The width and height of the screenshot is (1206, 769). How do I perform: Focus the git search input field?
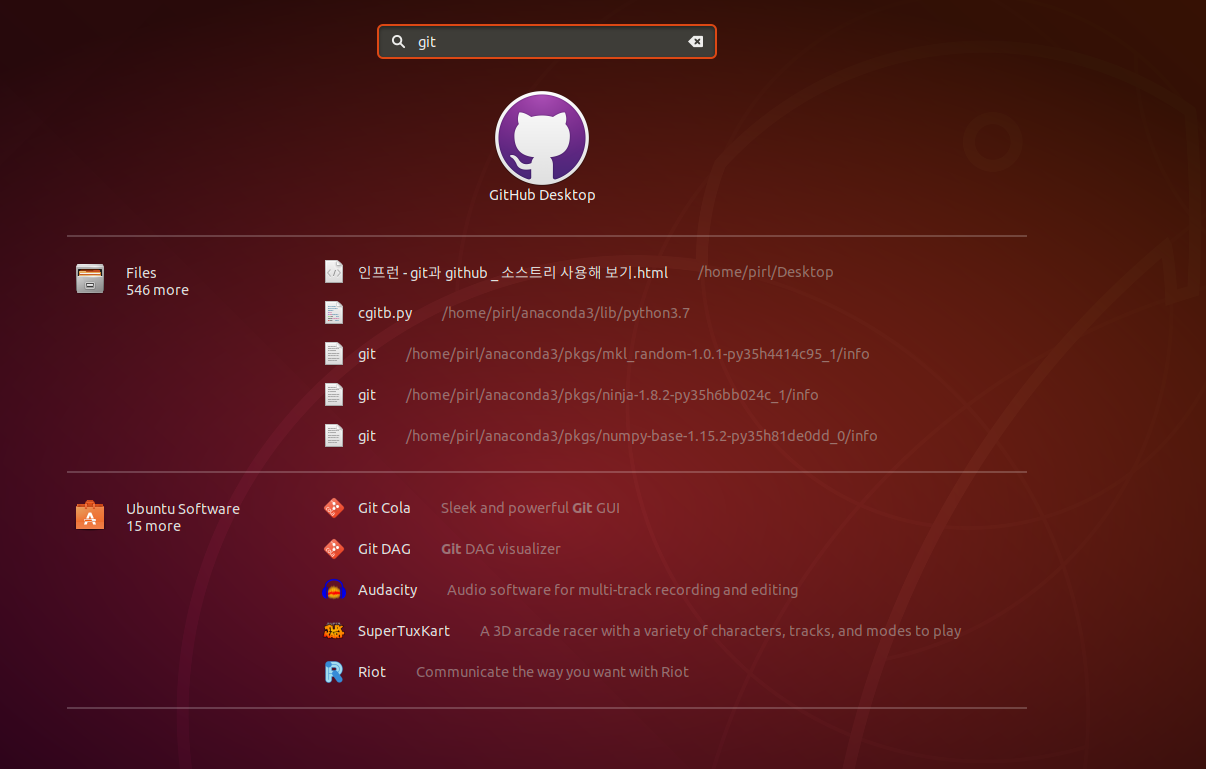click(547, 42)
